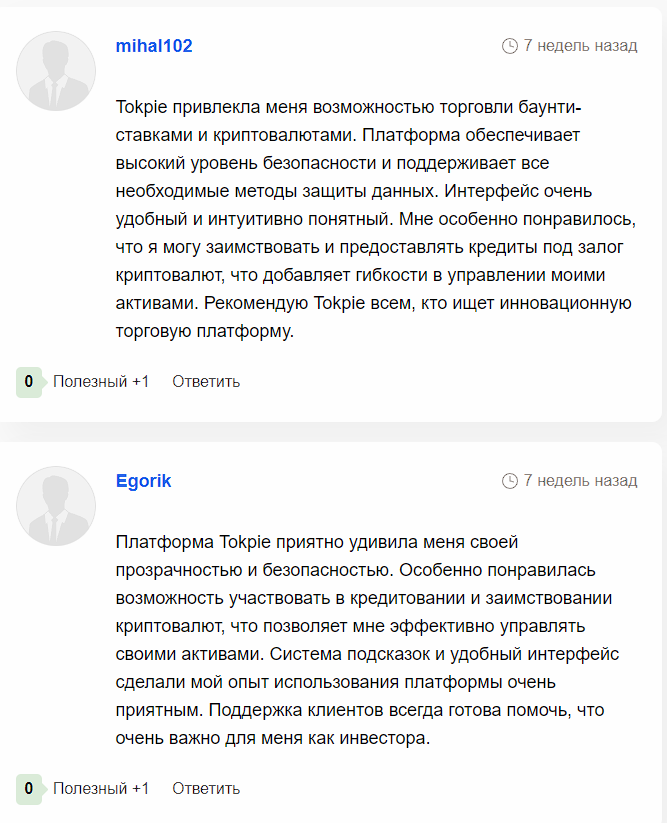
Task: Click the word 'Платформа' starting Egorik's review
Action: (159, 542)
